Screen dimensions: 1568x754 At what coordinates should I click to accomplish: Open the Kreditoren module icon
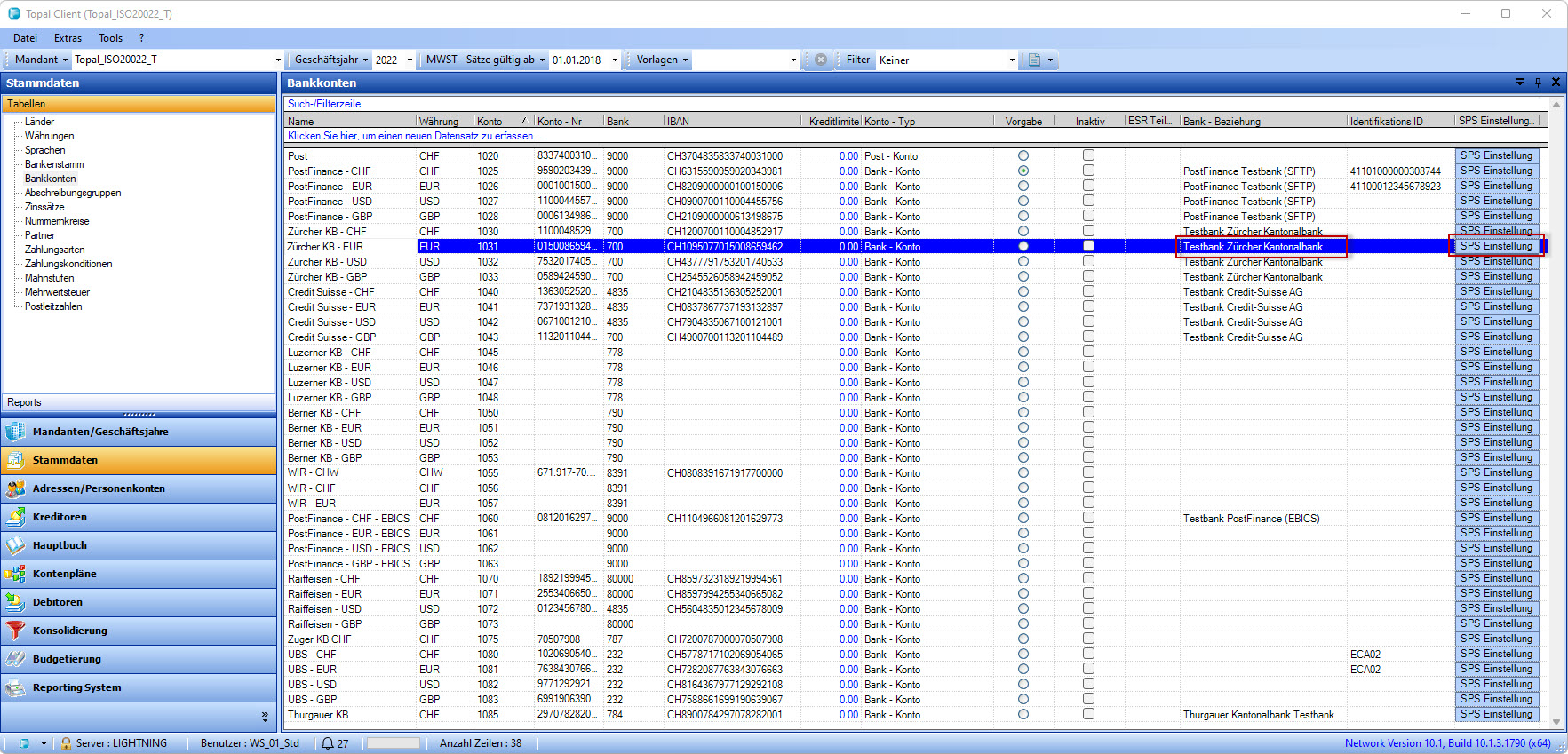pos(15,517)
